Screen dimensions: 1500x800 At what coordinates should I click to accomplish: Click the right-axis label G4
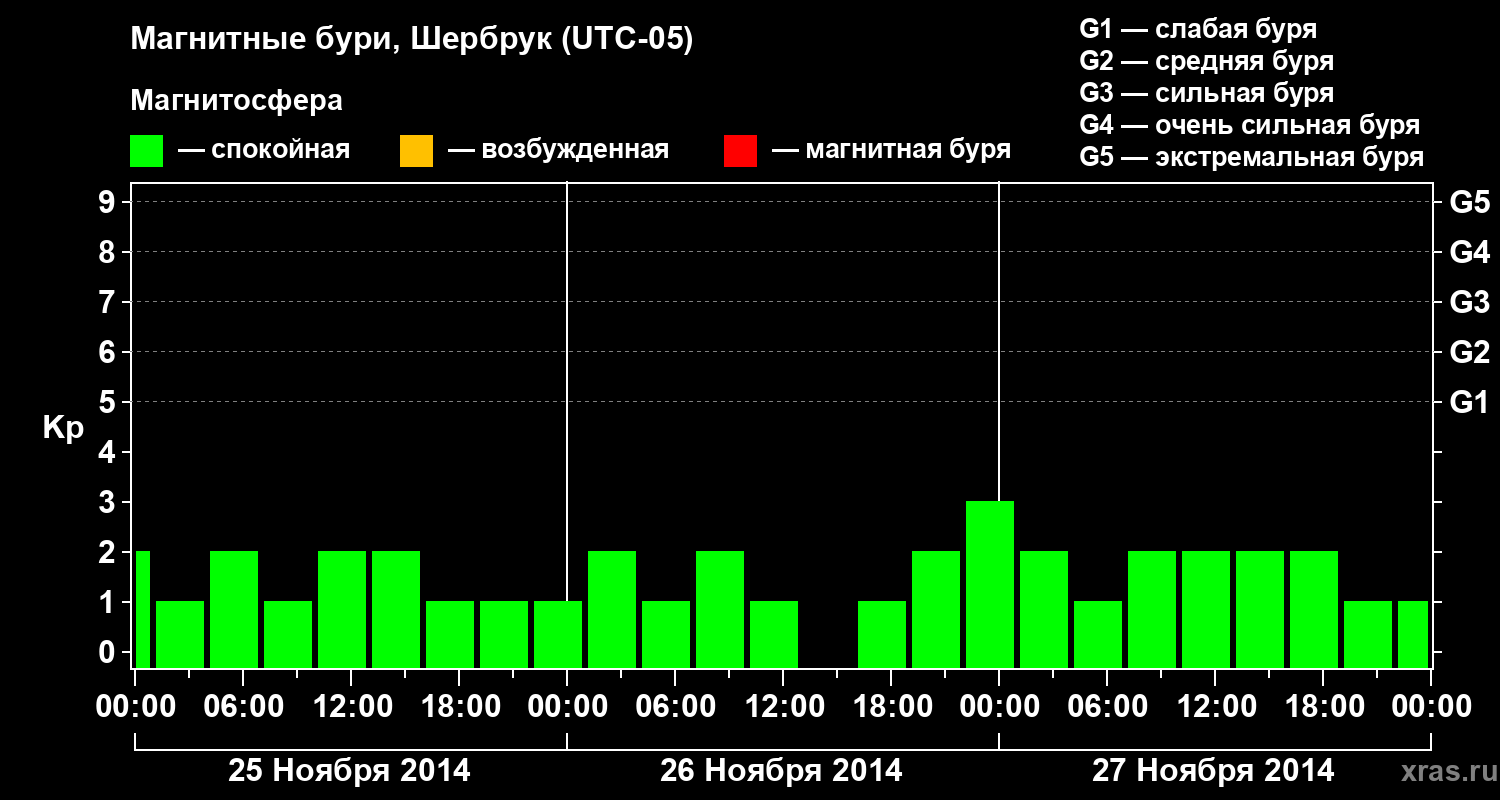coord(1470,252)
